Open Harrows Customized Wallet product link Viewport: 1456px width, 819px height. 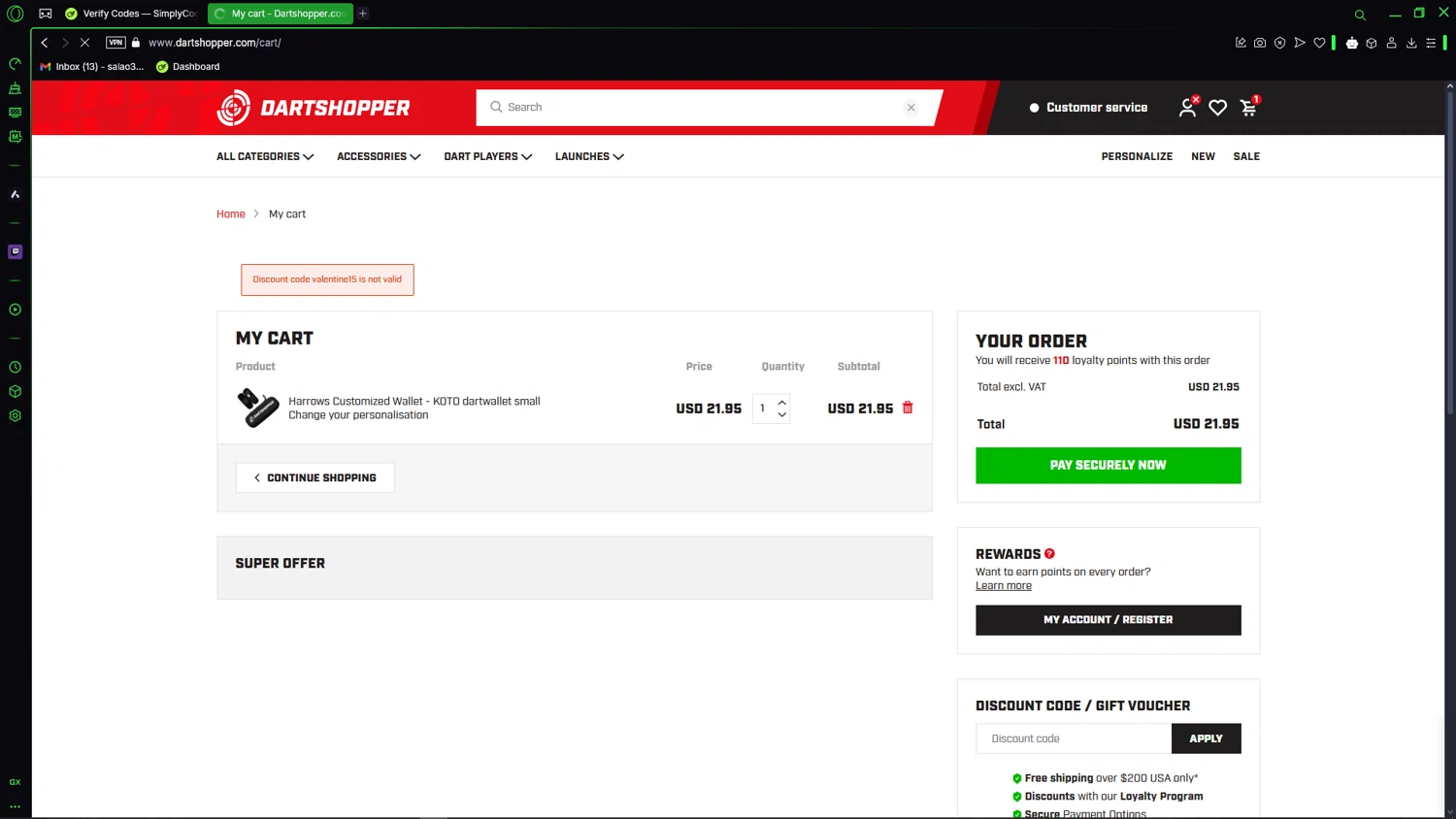tap(414, 401)
